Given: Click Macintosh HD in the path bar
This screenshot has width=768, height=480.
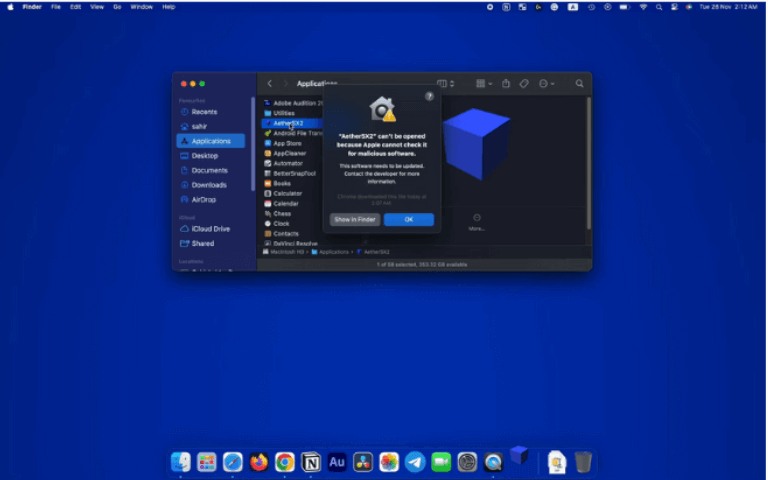Looking at the screenshot, I should (x=284, y=252).
